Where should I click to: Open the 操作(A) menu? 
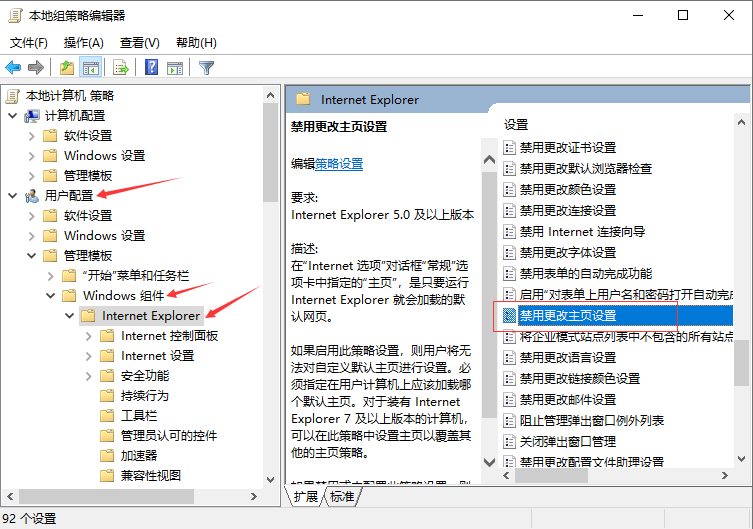pos(84,43)
